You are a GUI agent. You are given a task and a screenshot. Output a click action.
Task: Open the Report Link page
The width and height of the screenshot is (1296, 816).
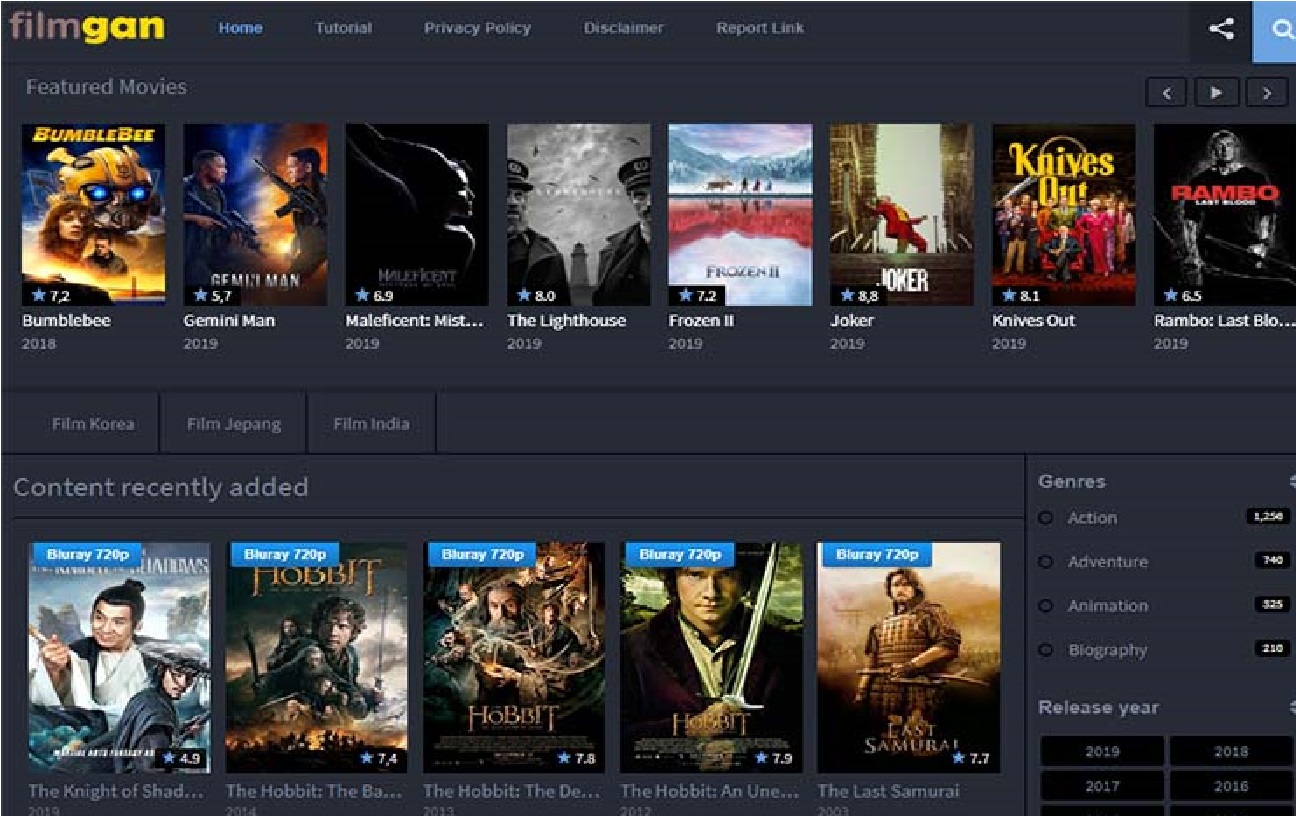(759, 28)
